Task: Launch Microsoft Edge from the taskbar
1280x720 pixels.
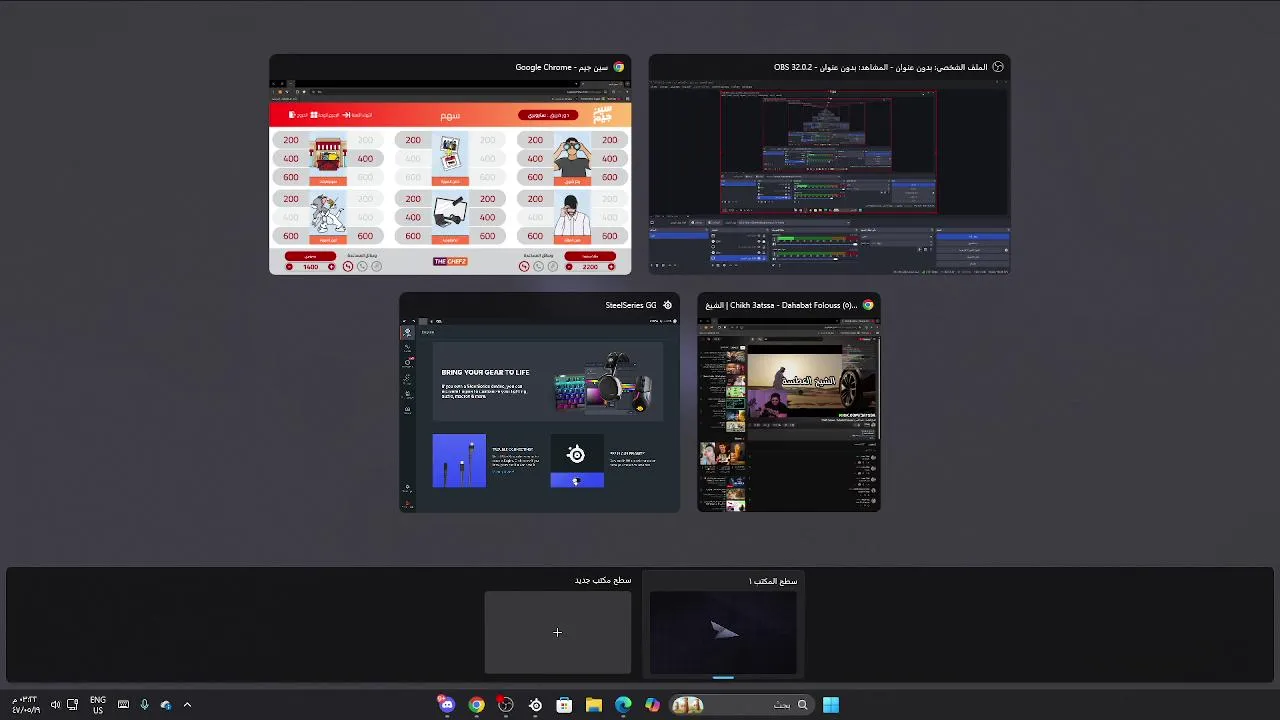Action: (x=624, y=705)
